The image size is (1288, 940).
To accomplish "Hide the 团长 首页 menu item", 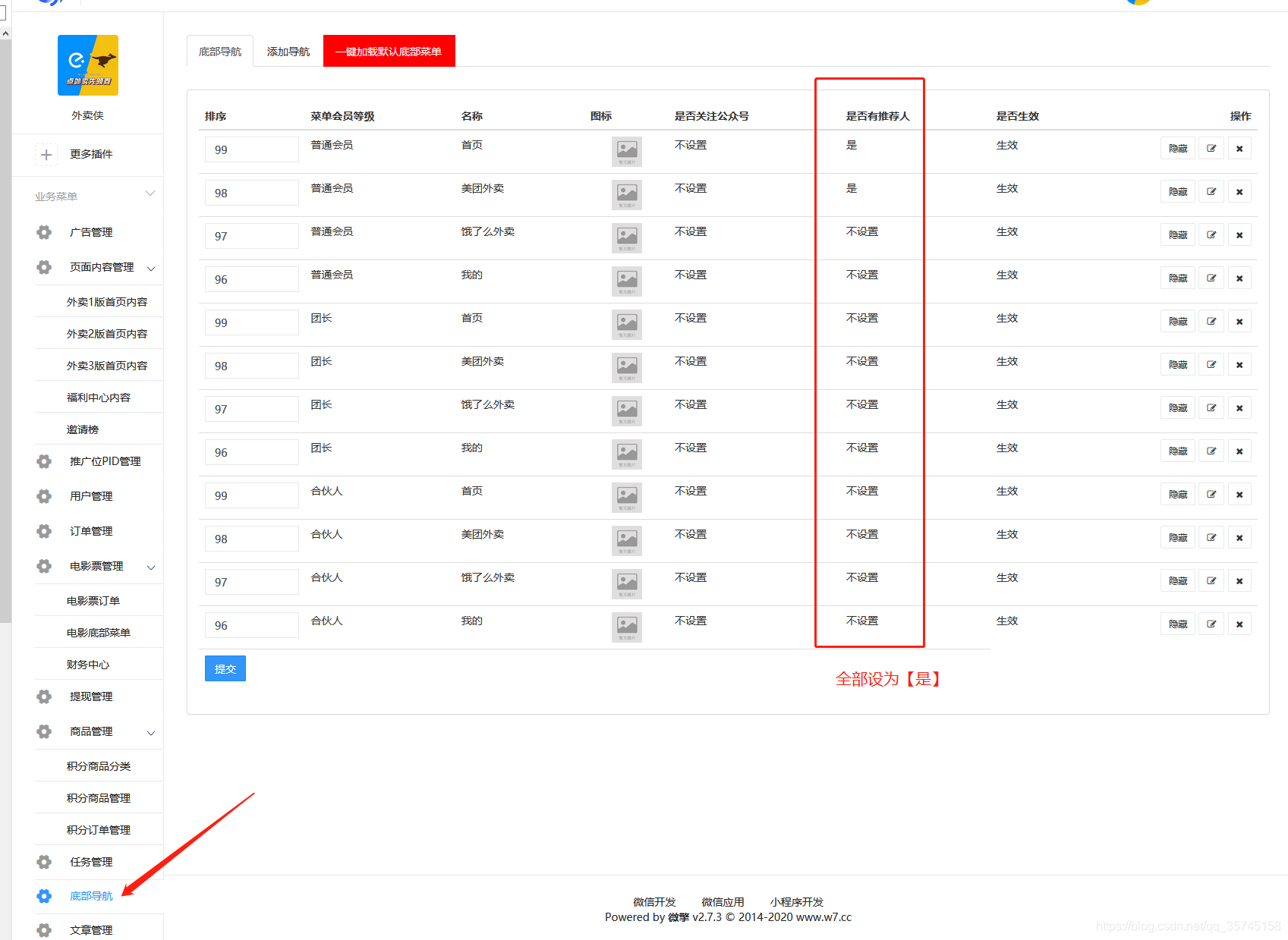I will pos(1178,321).
